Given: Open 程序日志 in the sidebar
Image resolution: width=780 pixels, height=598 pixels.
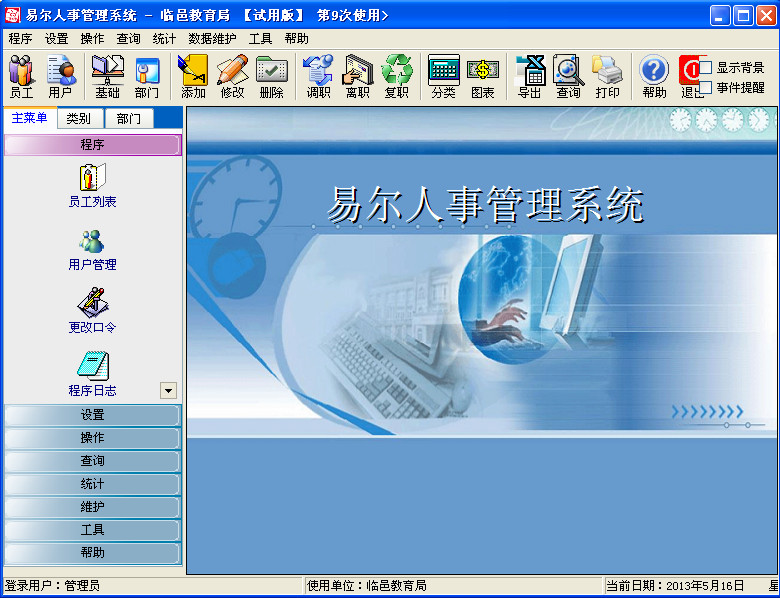Looking at the screenshot, I should pyautogui.click(x=93, y=374).
